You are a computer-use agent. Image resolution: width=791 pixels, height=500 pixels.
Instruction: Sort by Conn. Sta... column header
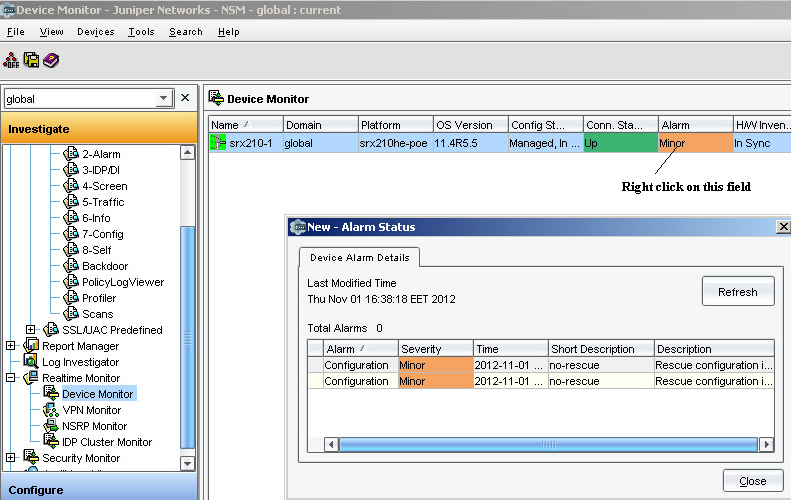[x=620, y=125]
